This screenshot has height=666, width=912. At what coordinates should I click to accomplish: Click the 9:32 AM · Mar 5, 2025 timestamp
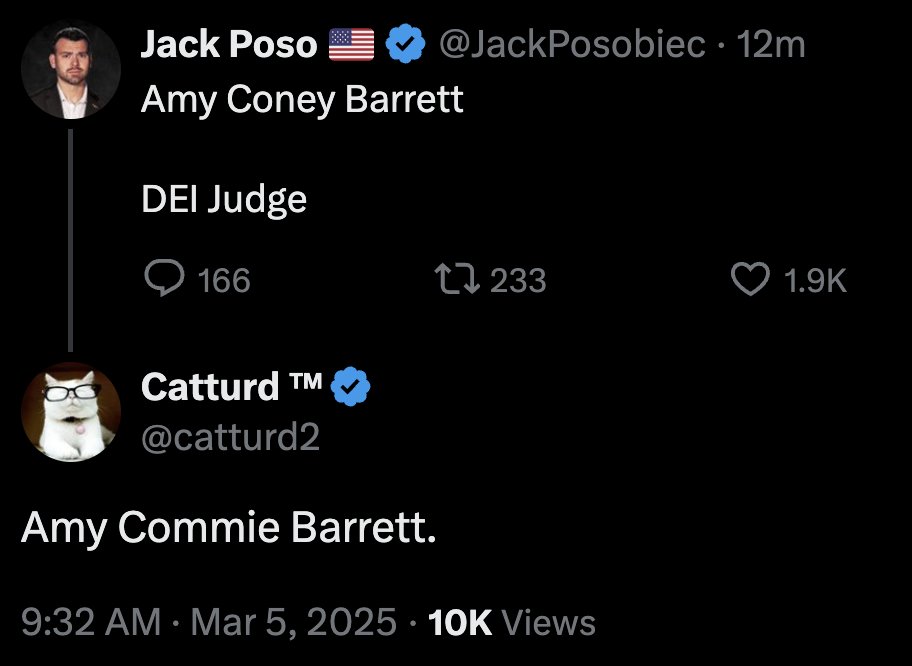(x=208, y=623)
